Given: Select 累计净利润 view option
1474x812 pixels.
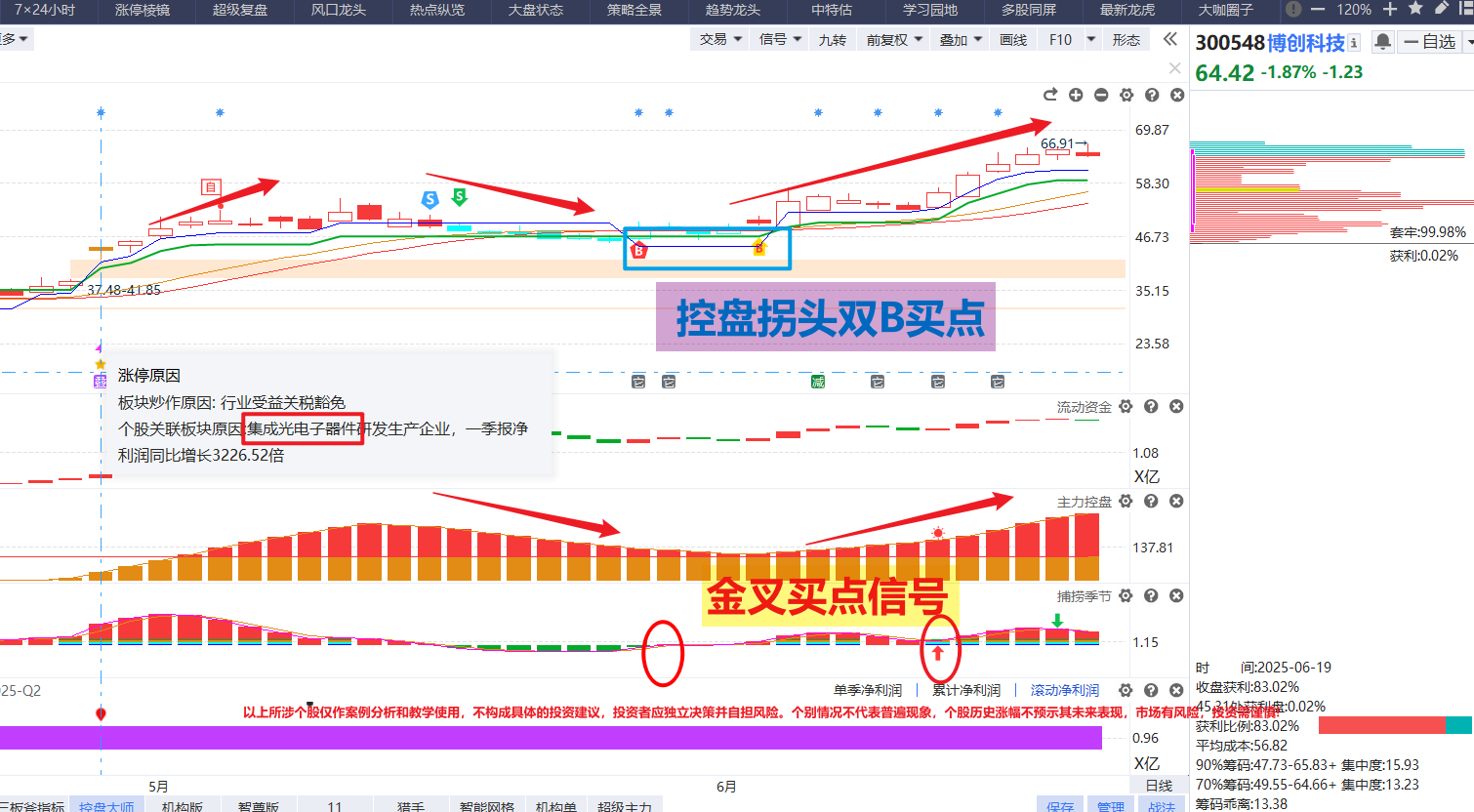Looking at the screenshot, I should [966, 690].
